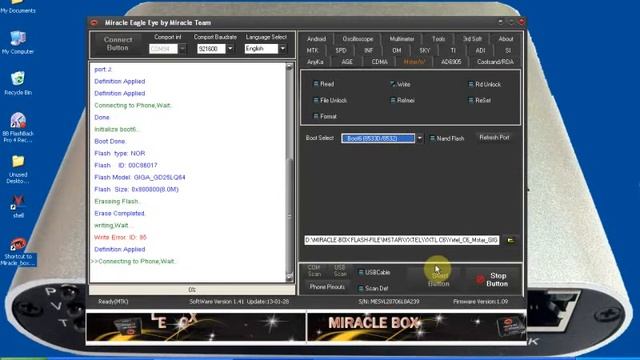
Task: Click the log panel vertical scrollbar
Action: tap(289, 172)
